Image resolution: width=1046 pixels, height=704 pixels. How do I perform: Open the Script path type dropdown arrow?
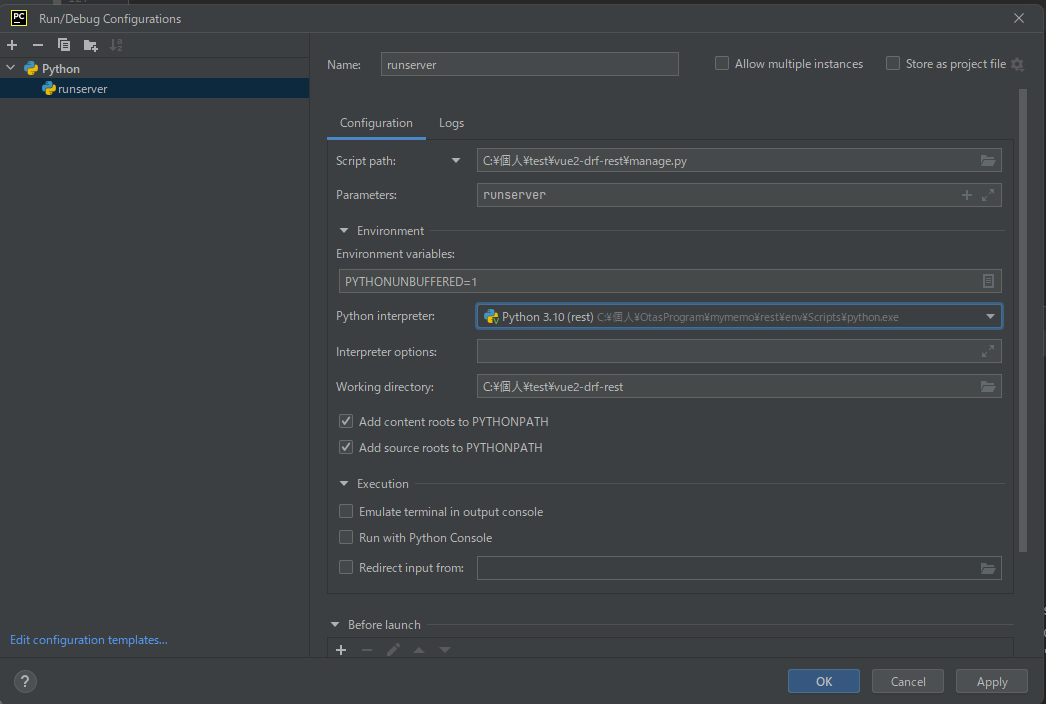click(x=456, y=161)
